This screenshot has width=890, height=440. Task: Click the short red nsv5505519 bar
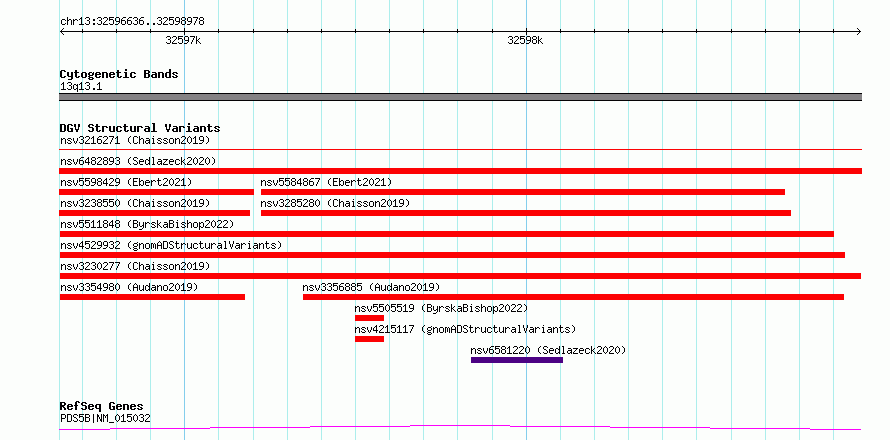pyautogui.click(x=370, y=318)
